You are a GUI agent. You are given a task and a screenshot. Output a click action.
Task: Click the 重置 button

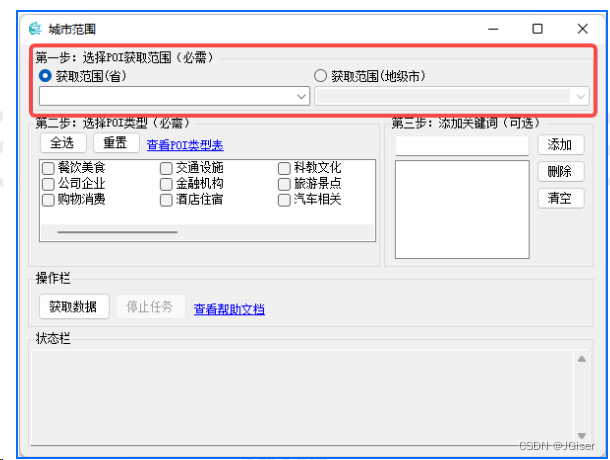coord(116,143)
